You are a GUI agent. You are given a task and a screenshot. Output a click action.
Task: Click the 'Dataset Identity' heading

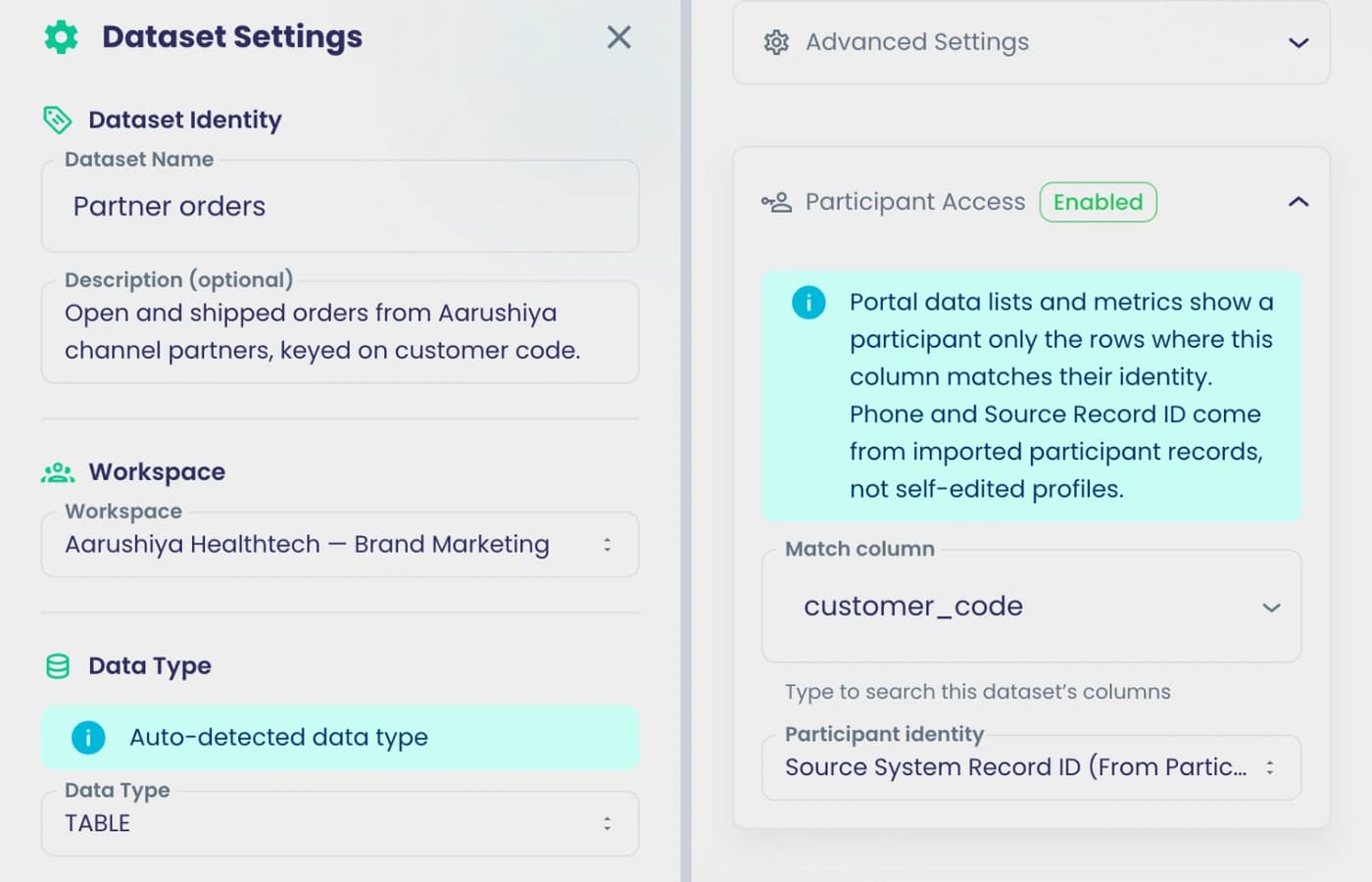[185, 120]
